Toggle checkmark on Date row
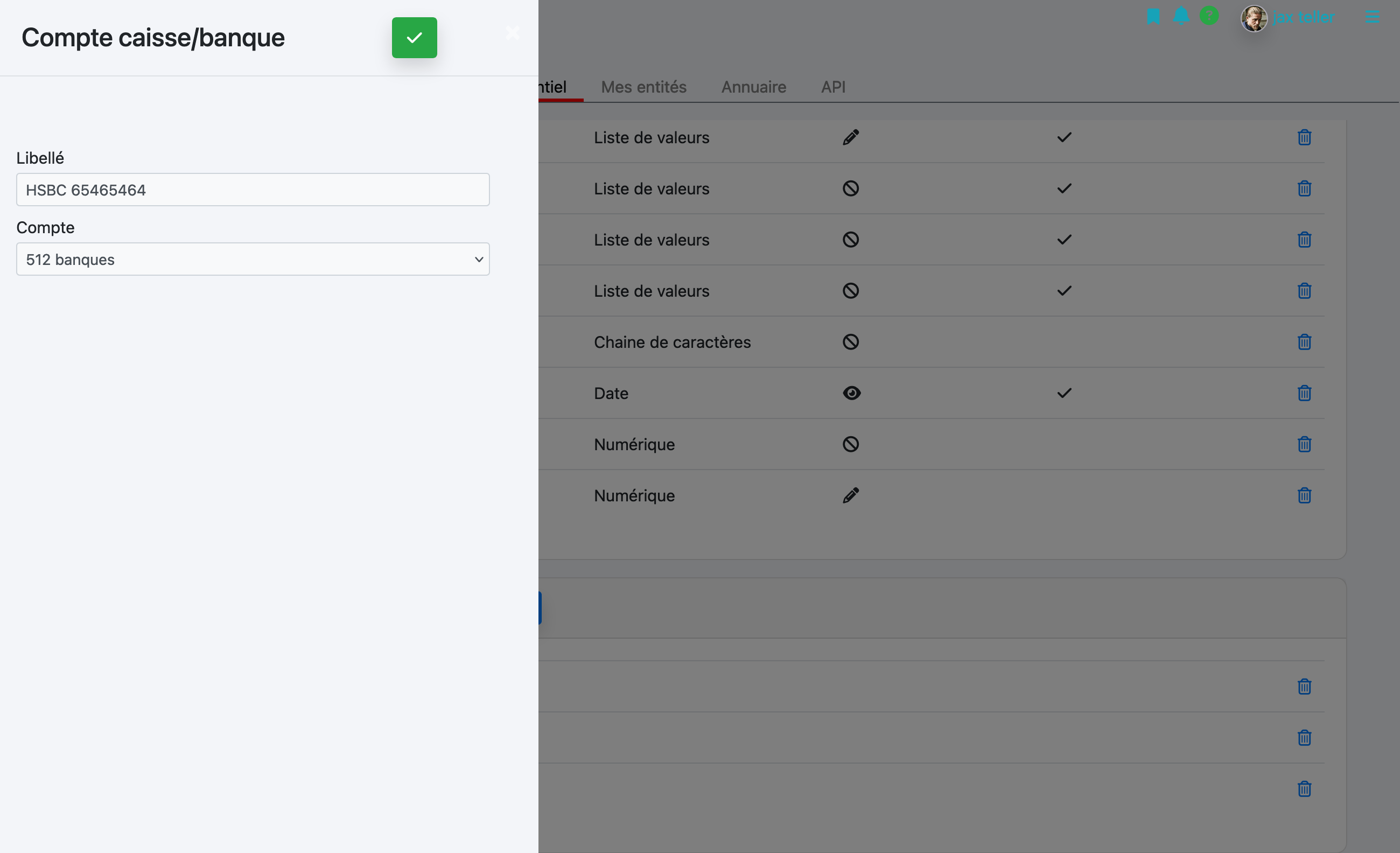1400x853 pixels. tap(1064, 393)
